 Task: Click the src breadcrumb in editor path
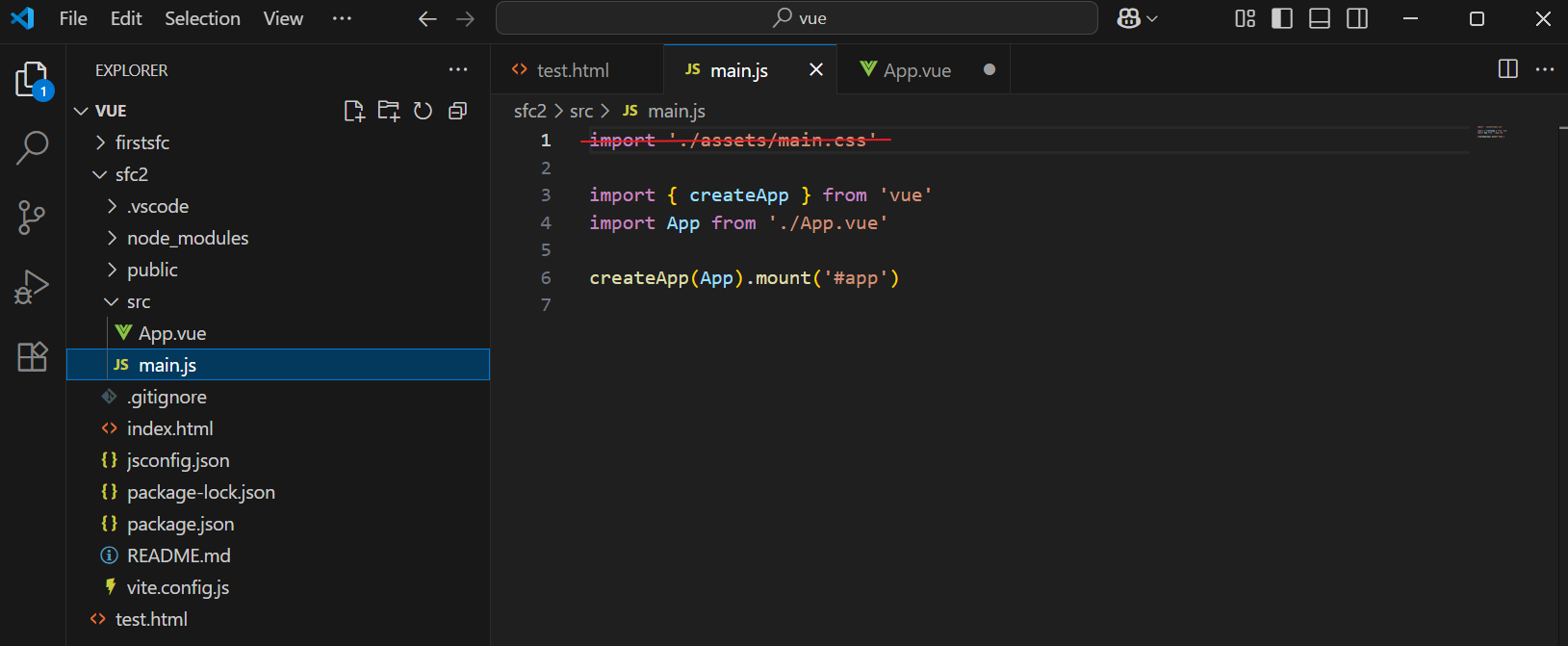click(580, 112)
